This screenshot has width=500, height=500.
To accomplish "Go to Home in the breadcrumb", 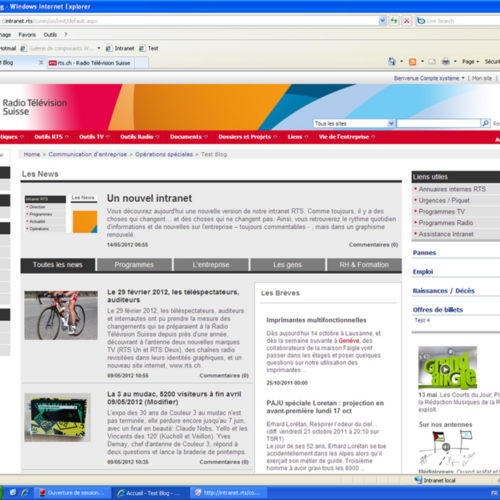I will point(32,154).
